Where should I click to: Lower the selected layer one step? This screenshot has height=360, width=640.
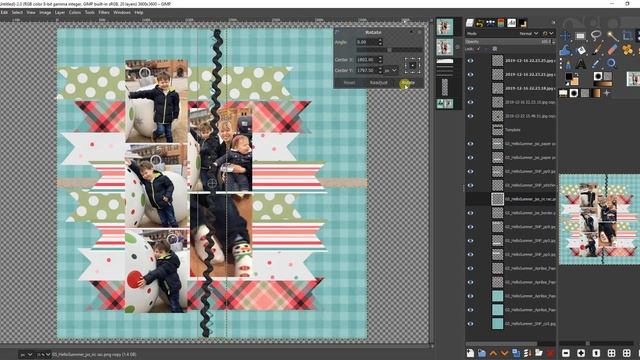click(504, 353)
